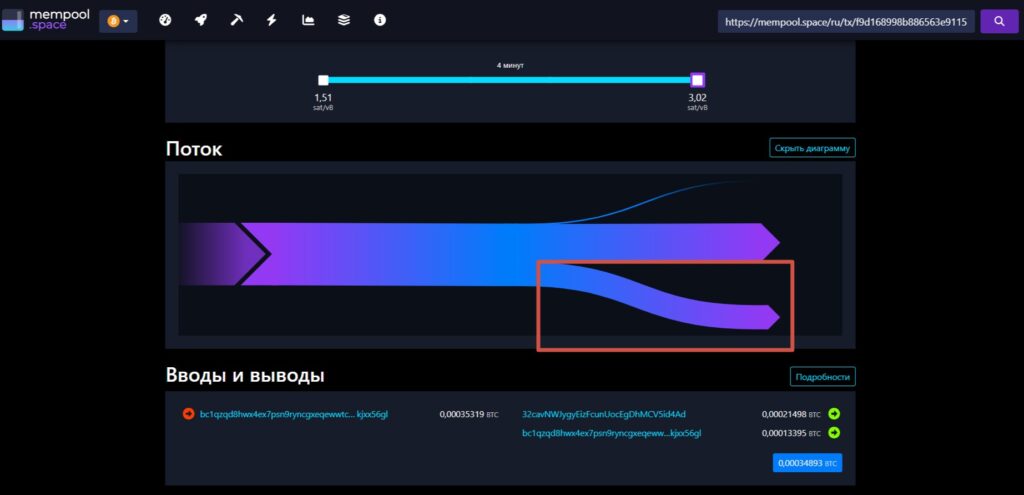Click the blue 0,00034893 BTC total button

point(807,463)
